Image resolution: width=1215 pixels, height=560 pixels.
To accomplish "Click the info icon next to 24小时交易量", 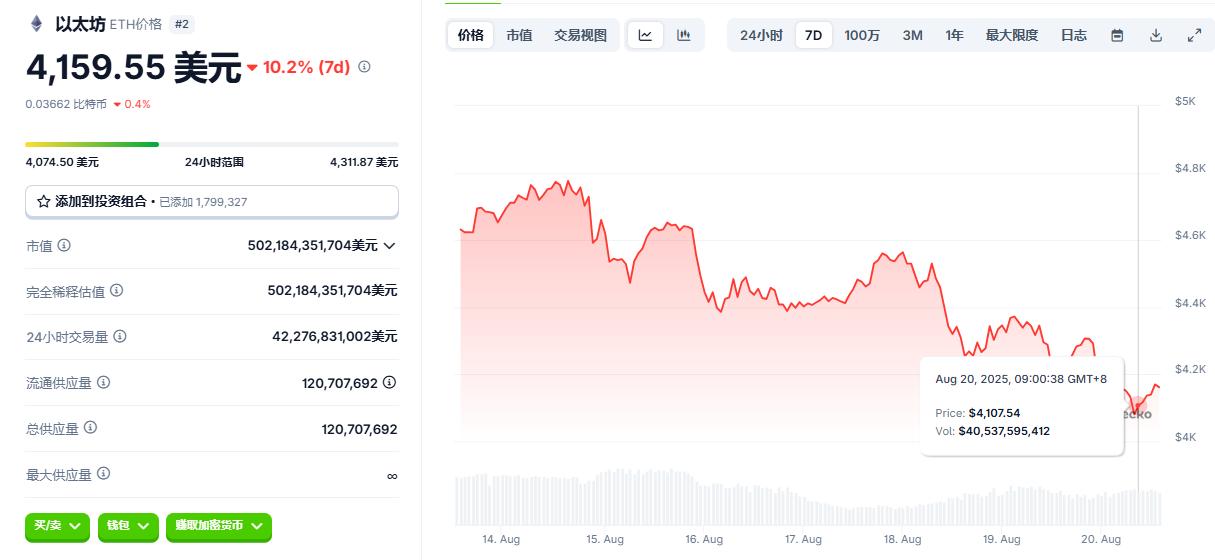I will pos(121,337).
